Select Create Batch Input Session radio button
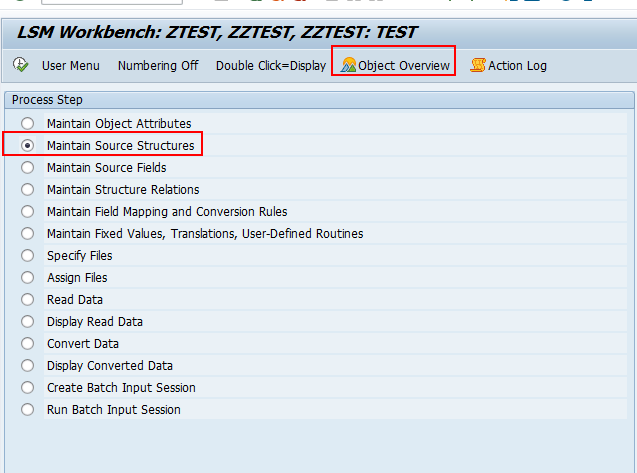 click(x=28, y=387)
